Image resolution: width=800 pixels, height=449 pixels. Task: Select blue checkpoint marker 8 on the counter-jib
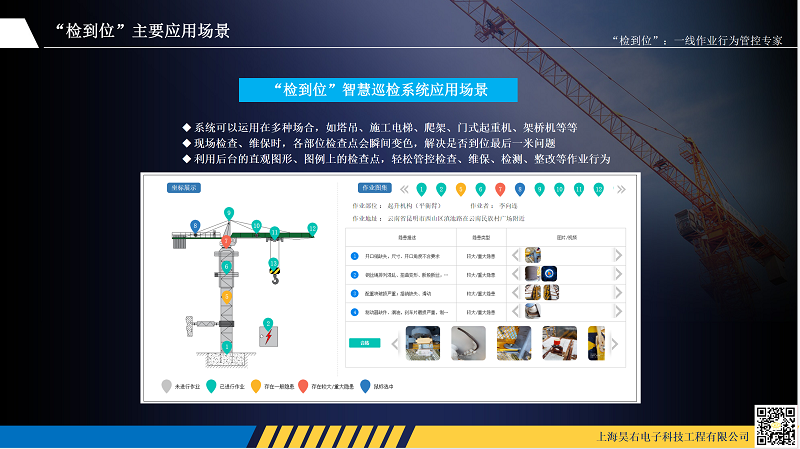click(194, 227)
